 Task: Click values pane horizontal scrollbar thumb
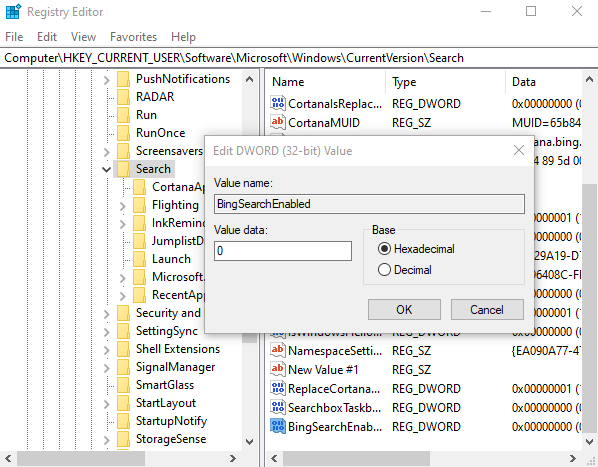pyautogui.click(x=357, y=458)
